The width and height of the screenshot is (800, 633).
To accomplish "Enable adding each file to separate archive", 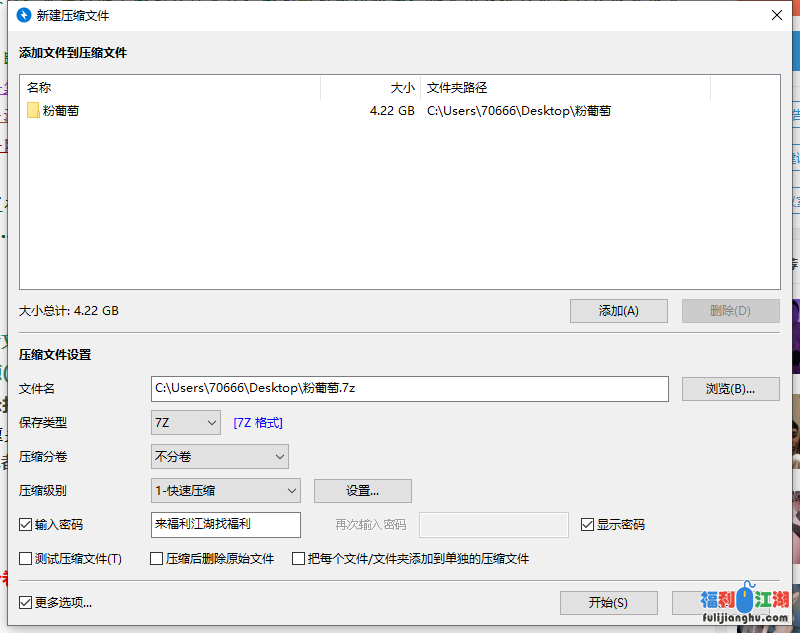I will click(x=298, y=559).
